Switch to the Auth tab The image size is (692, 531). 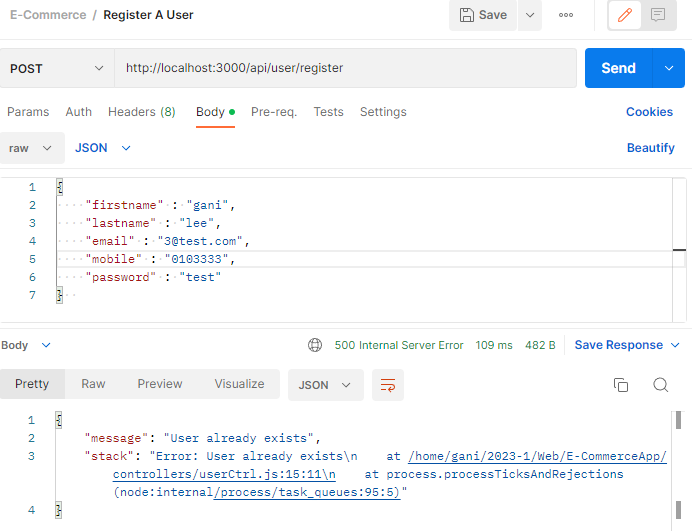[x=79, y=112]
